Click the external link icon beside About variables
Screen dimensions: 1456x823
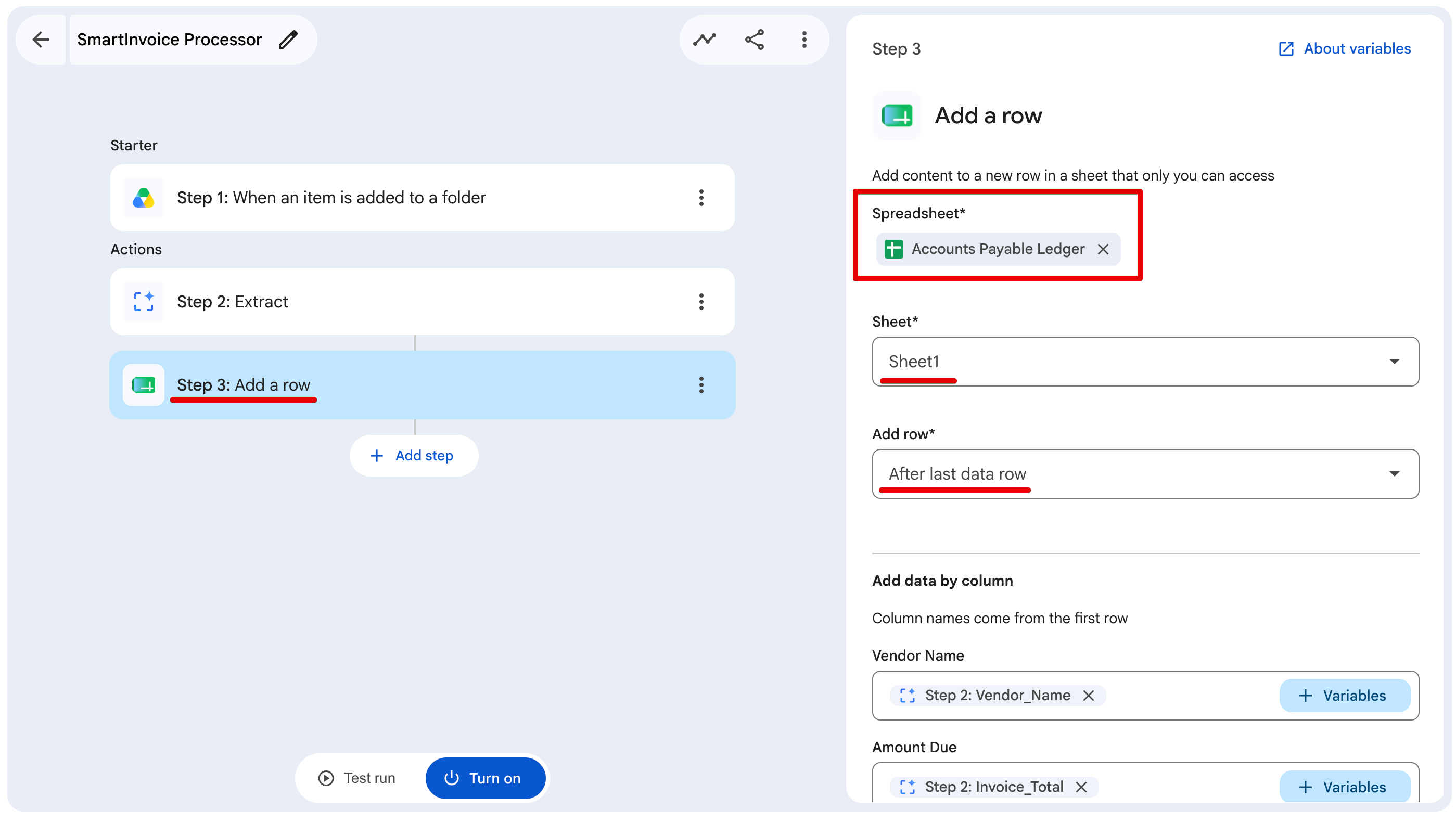1286,49
